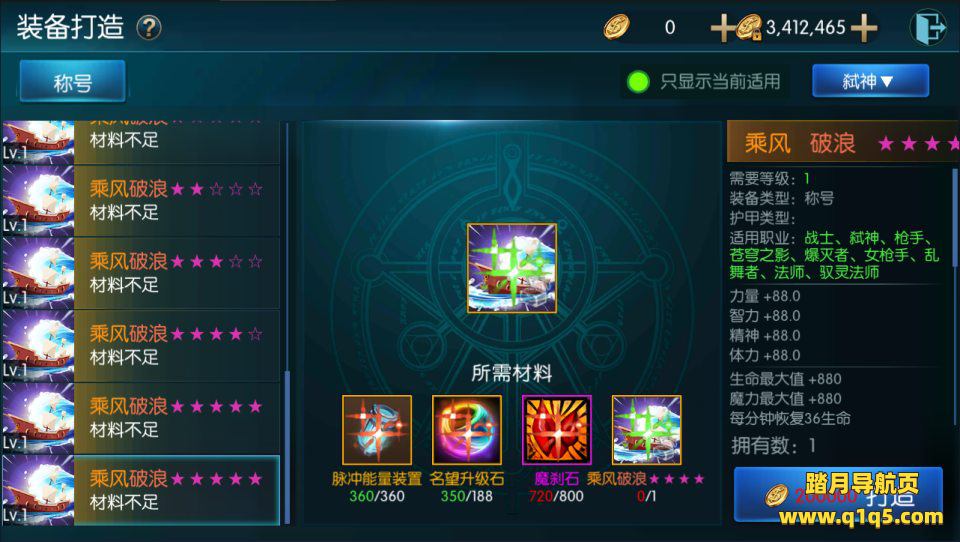Screen dimensions: 960x542
Task: Add bound coins with second plus icon
Action: click(x=864, y=28)
